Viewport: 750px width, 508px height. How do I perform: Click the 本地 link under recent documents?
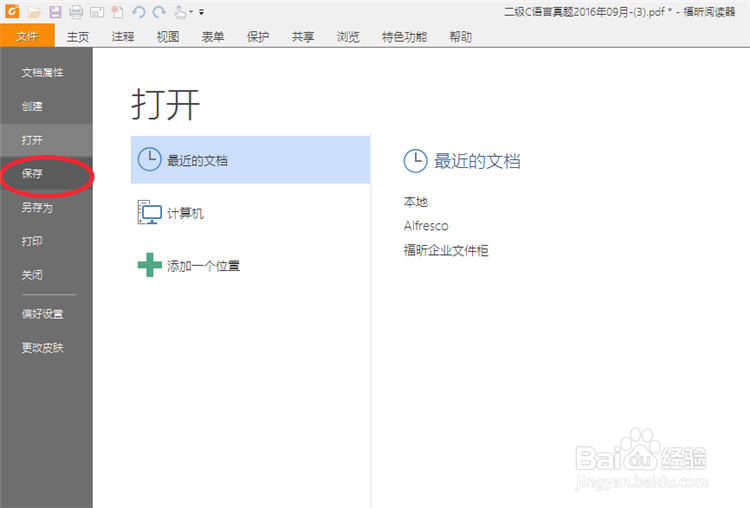[x=416, y=202]
